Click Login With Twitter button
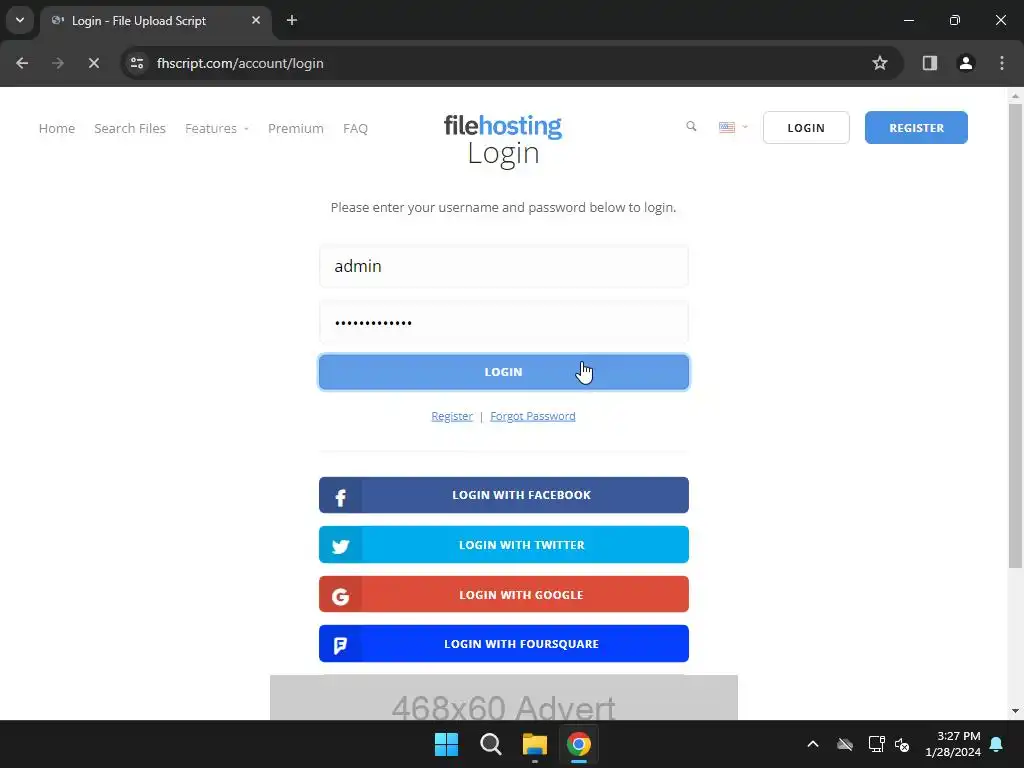This screenshot has width=1024, height=768. [x=504, y=545]
